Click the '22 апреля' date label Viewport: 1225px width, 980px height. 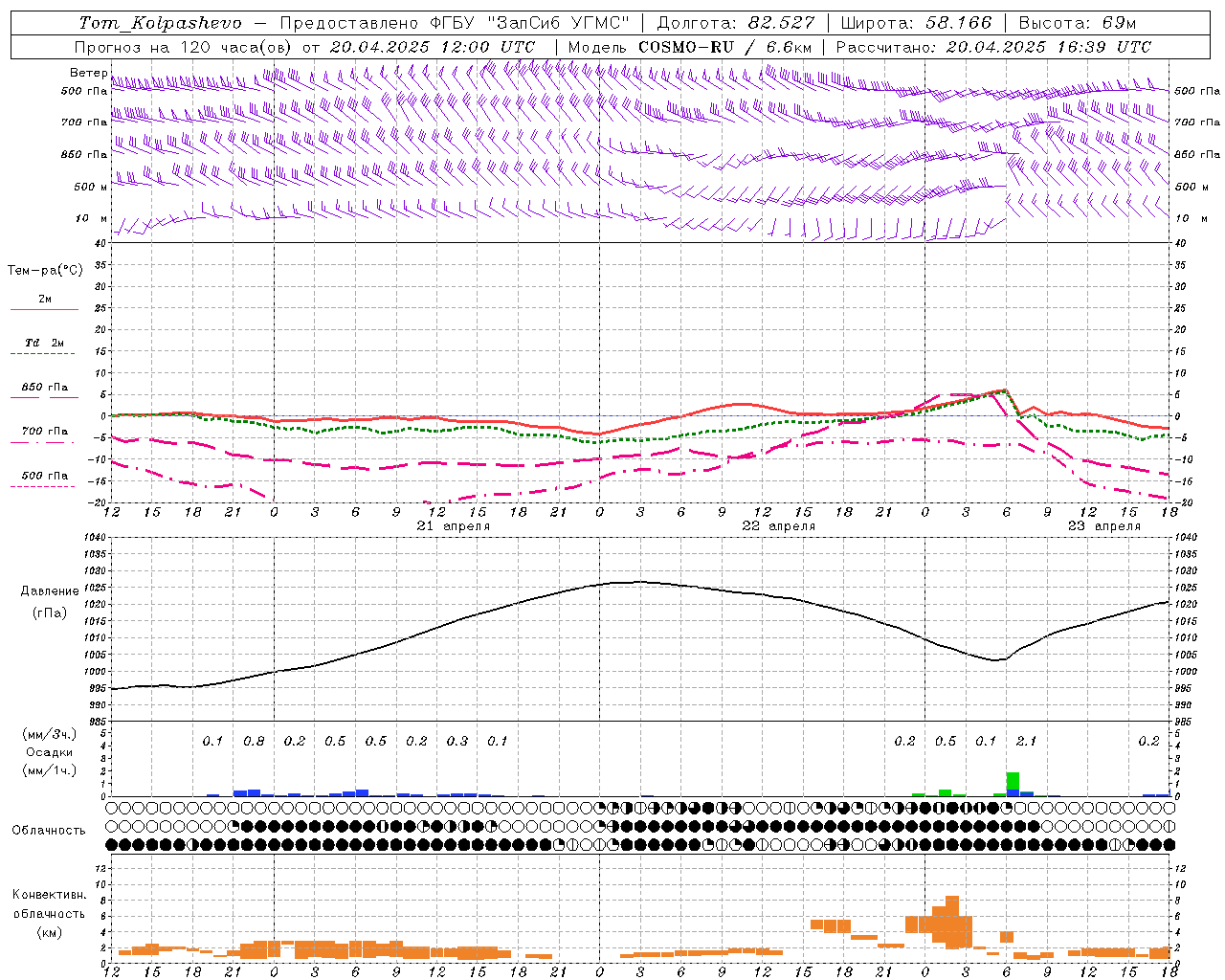click(779, 526)
